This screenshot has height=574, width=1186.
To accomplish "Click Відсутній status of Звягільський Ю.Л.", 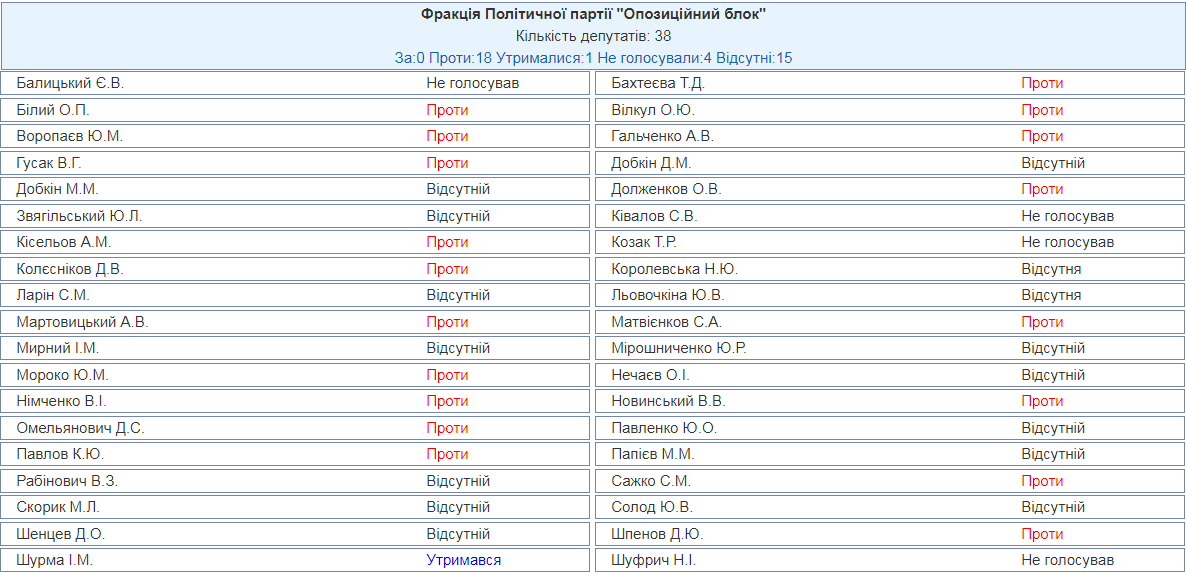I will 458,216.
